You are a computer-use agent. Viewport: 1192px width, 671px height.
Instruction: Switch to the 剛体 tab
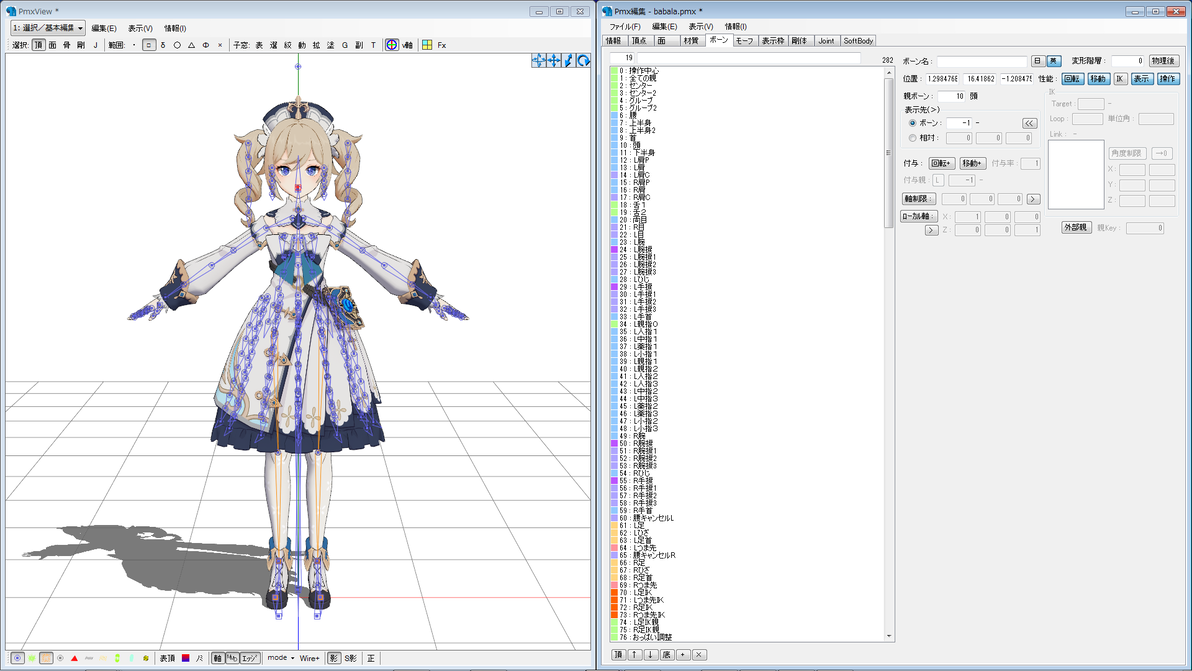pos(799,41)
